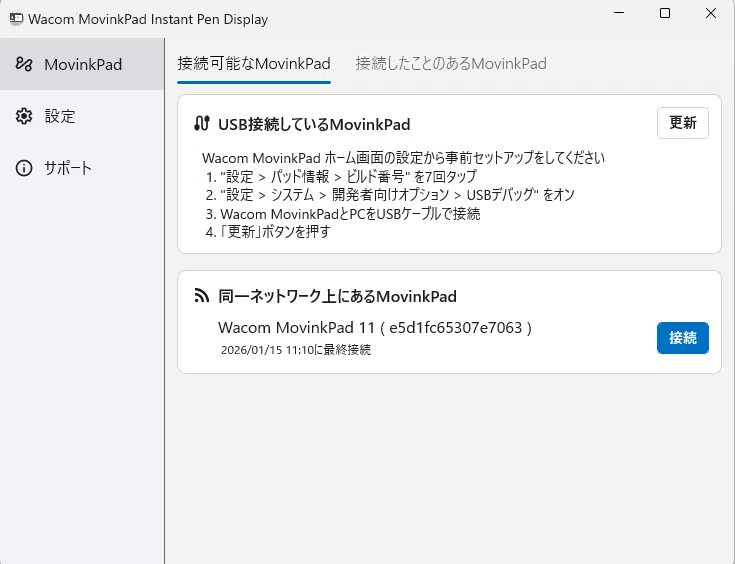
Task: Click the blue 接続 connect button
Action: point(682,338)
